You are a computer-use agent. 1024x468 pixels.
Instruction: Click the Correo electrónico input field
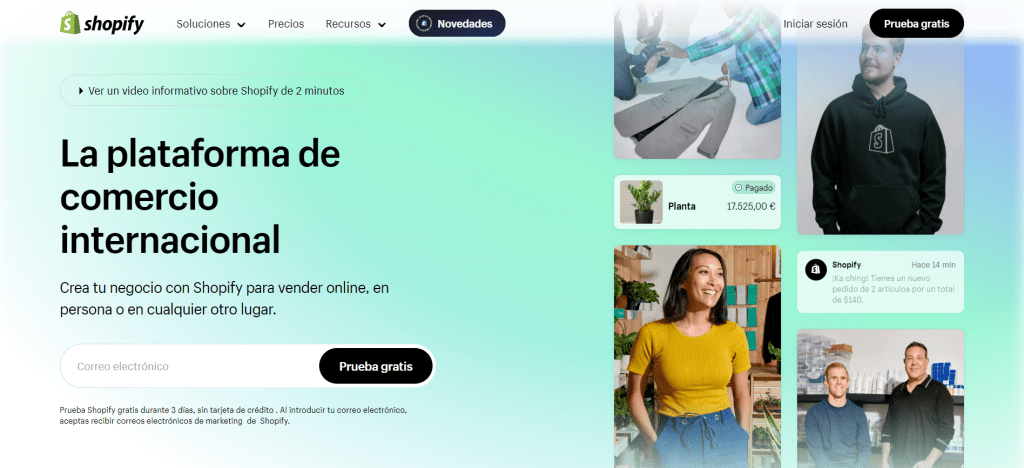[x=189, y=366]
